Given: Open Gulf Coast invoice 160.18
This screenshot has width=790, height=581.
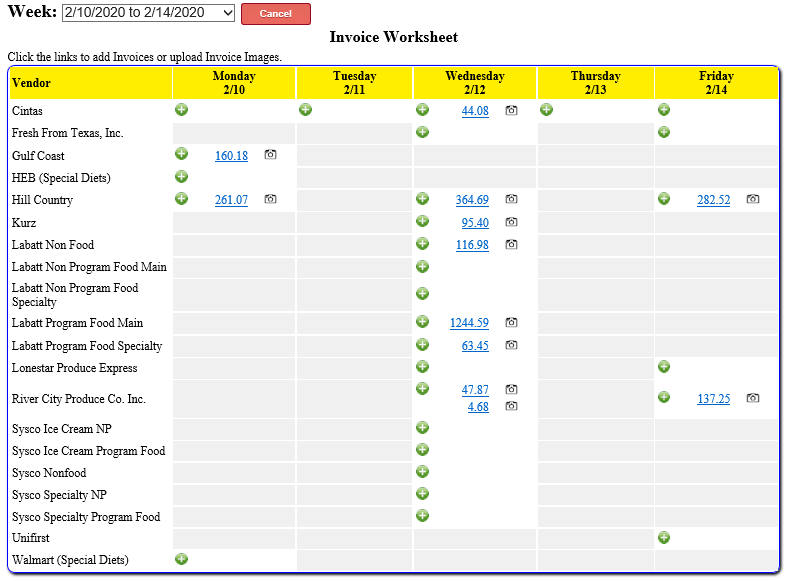Looking at the screenshot, I should (x=231, y=156).
